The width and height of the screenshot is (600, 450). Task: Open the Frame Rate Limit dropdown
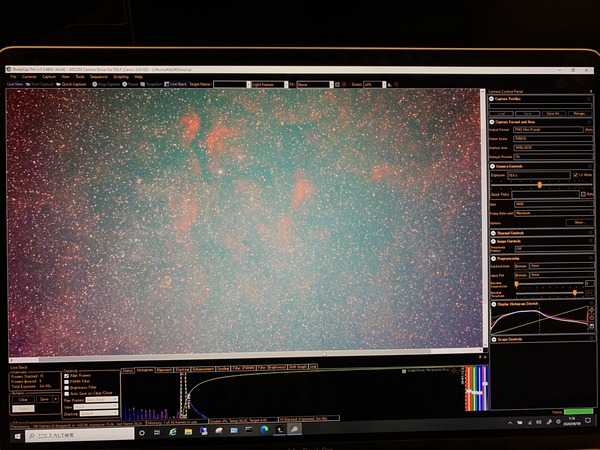(x=554, y=213)
